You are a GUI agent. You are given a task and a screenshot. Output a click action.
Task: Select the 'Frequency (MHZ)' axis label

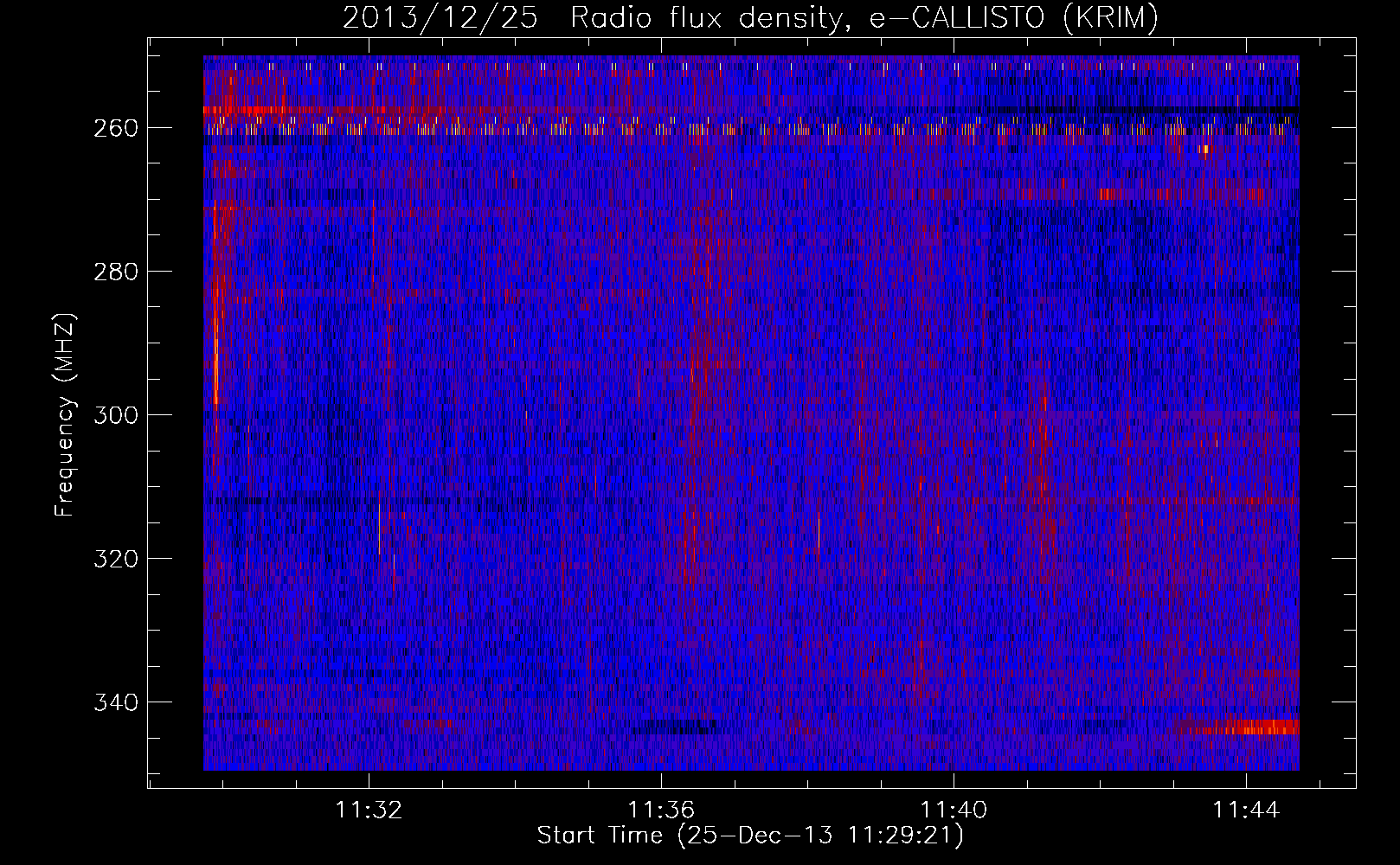[x=65, y=414]
